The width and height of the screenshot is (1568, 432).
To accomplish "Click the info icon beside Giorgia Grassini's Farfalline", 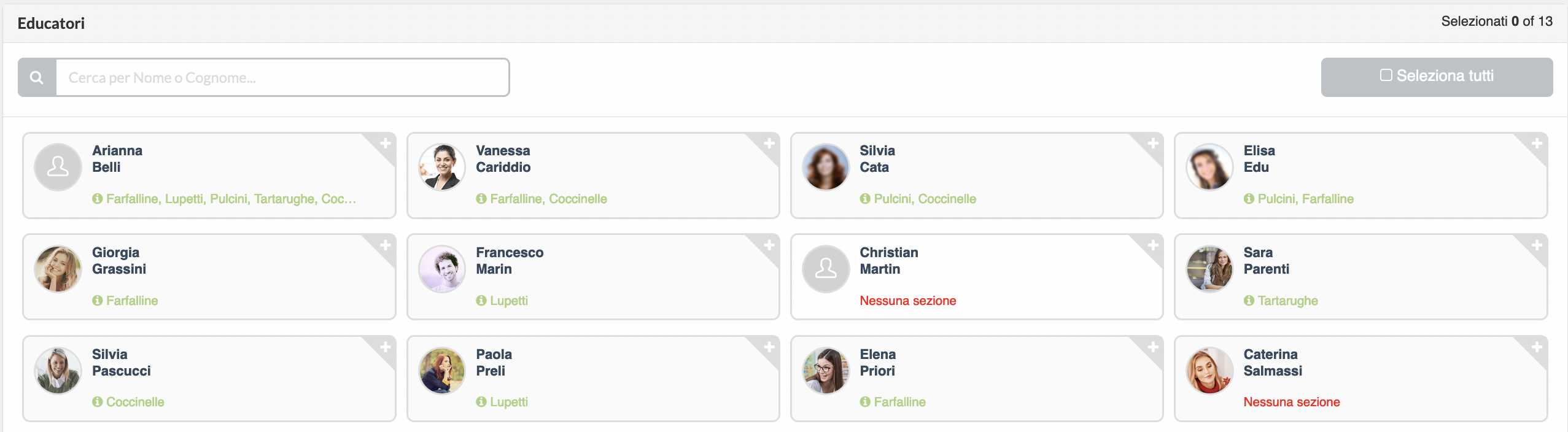I will tap(97, 301).
